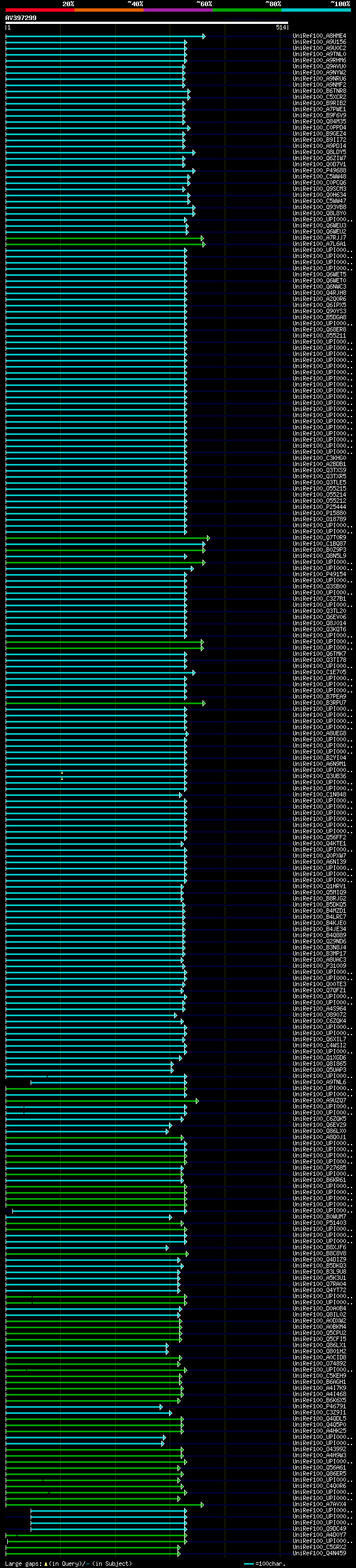The width and height of the screenshot is (356, 1568).
Task: Select hit UniRef100_B4MZD1
Action: tap(319, 911)
